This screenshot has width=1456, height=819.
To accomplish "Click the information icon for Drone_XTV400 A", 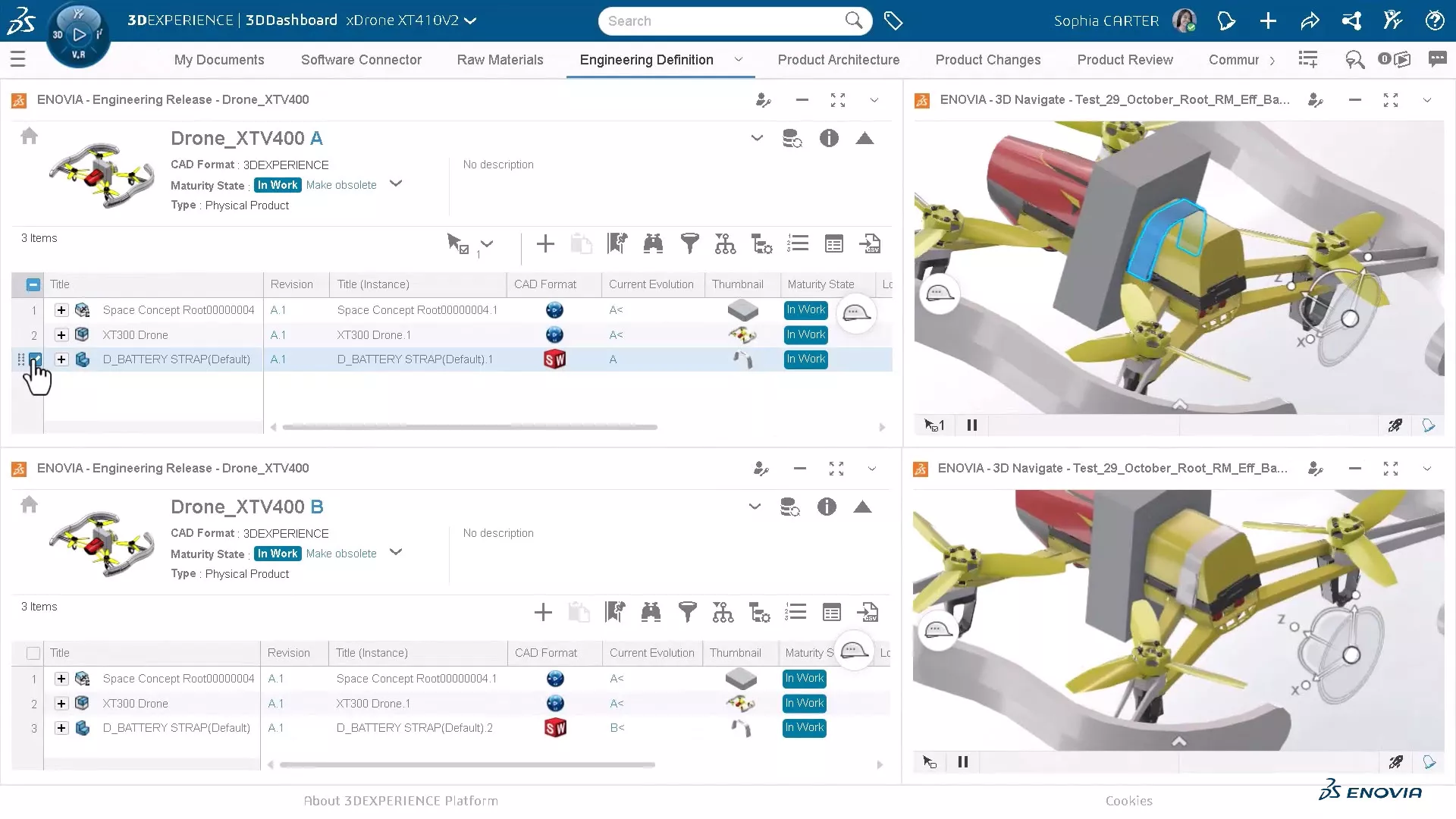I will coord(829,138).
